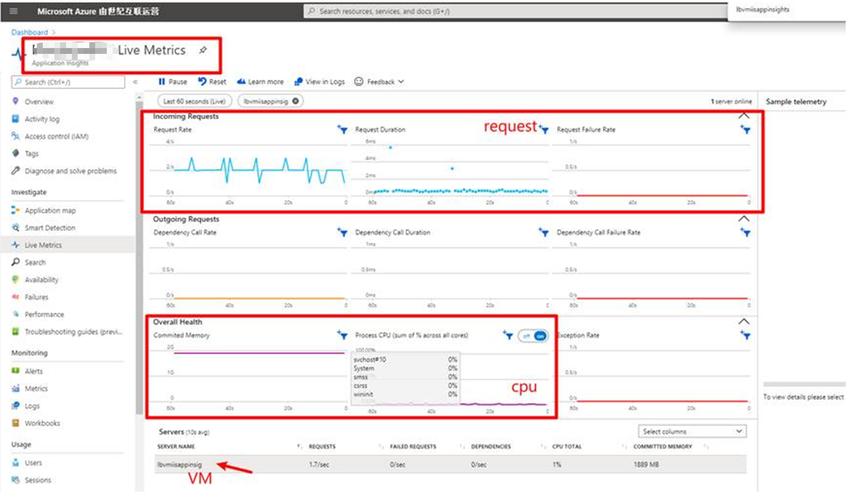852x500 pixels.
Task: Click Last 60 seconds (Live) pill
Action: (195, 101)
